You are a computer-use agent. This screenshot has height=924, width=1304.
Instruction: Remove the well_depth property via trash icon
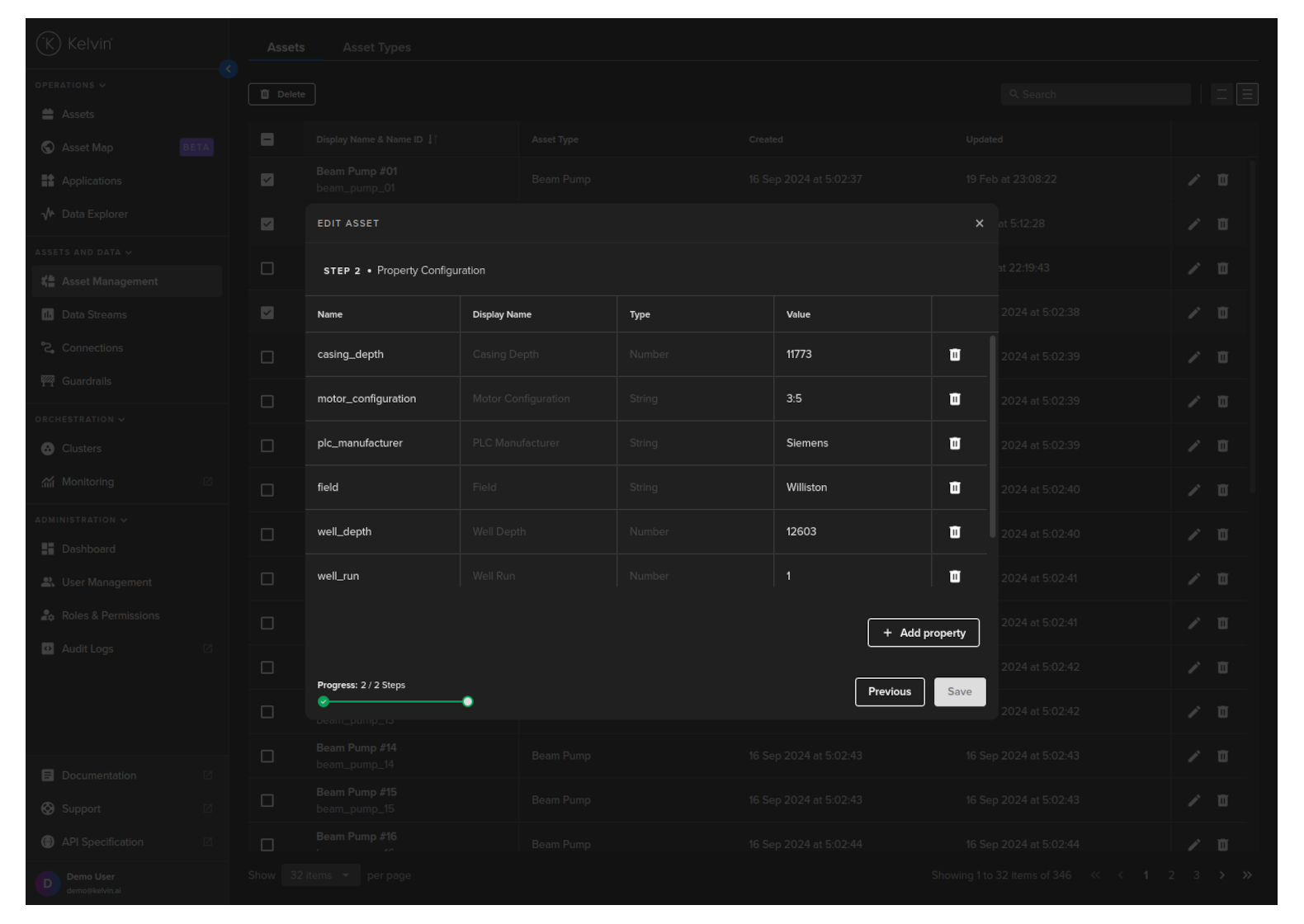(955, 532)
